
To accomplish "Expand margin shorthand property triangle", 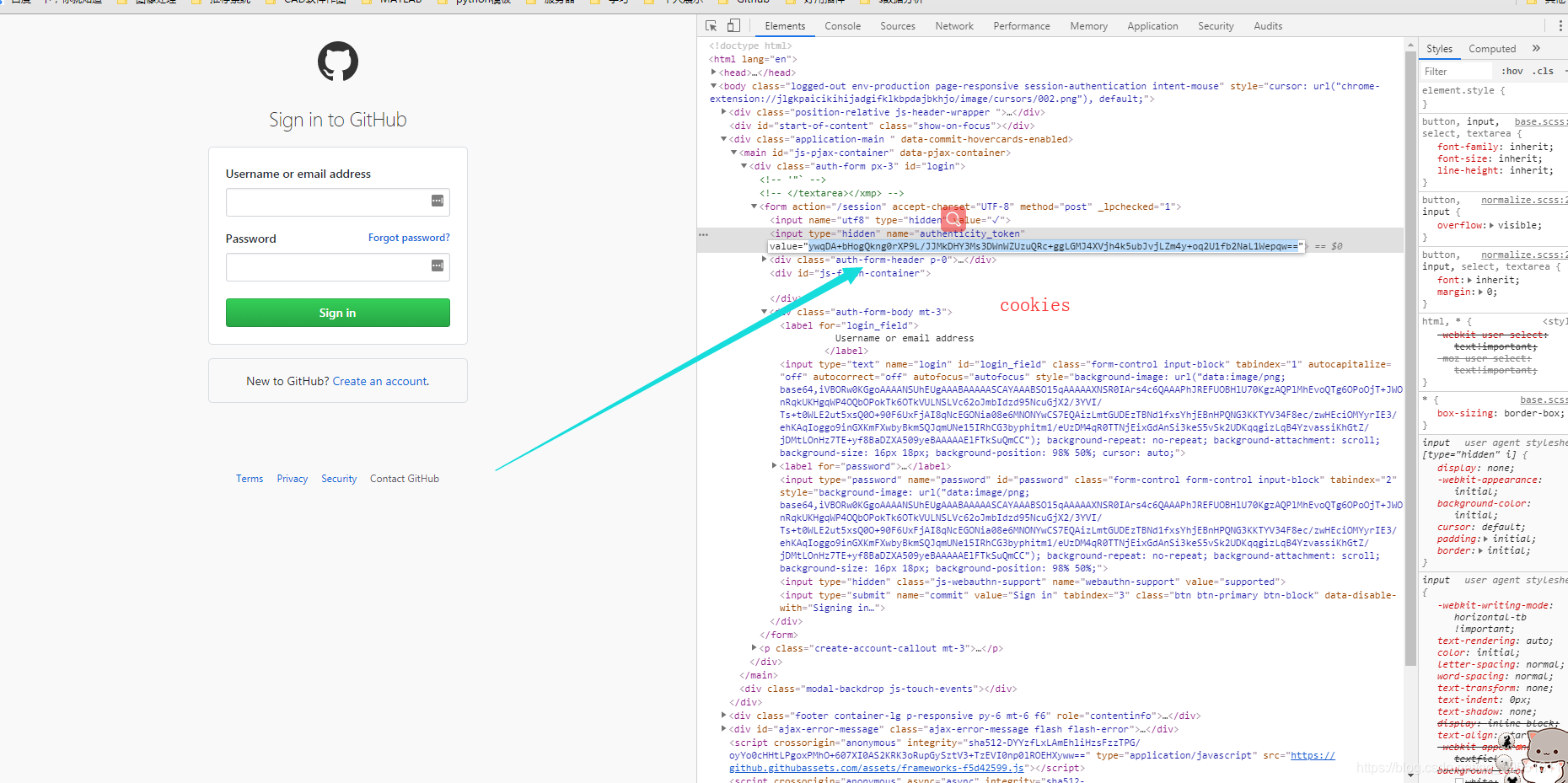I will 1480,292.
